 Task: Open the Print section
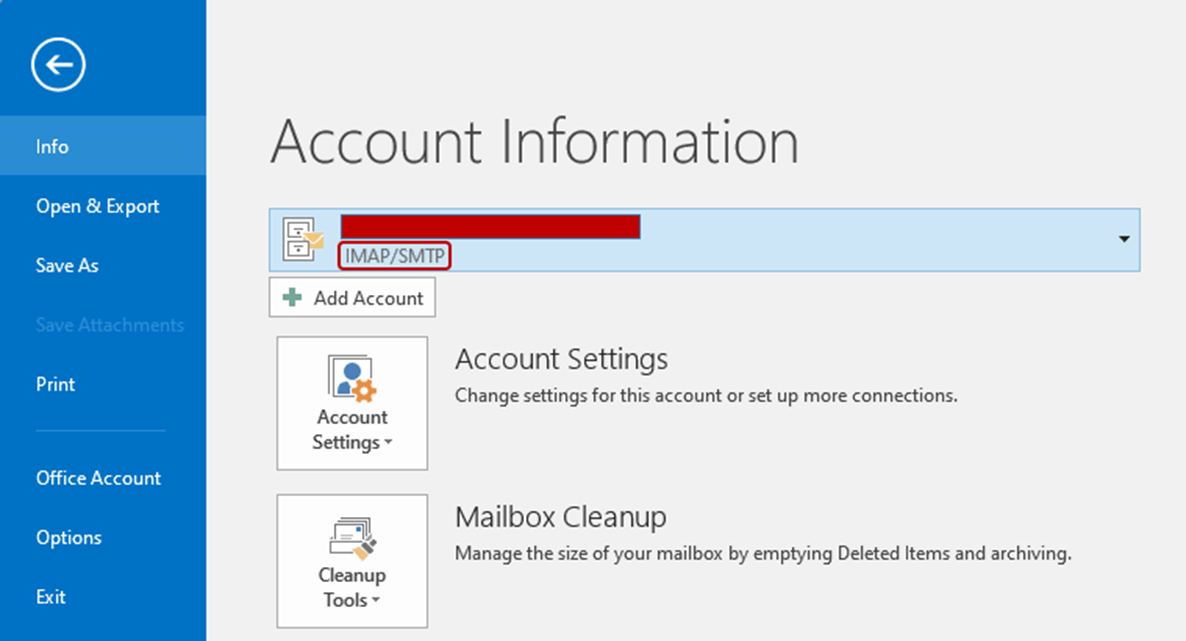[55, 384]
